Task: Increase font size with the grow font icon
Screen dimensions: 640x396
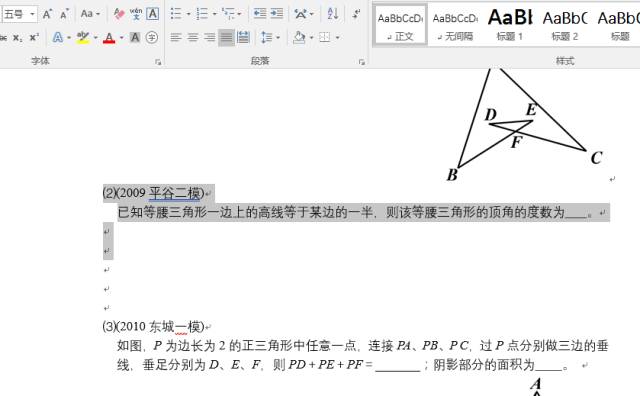Action: [47, 14]
